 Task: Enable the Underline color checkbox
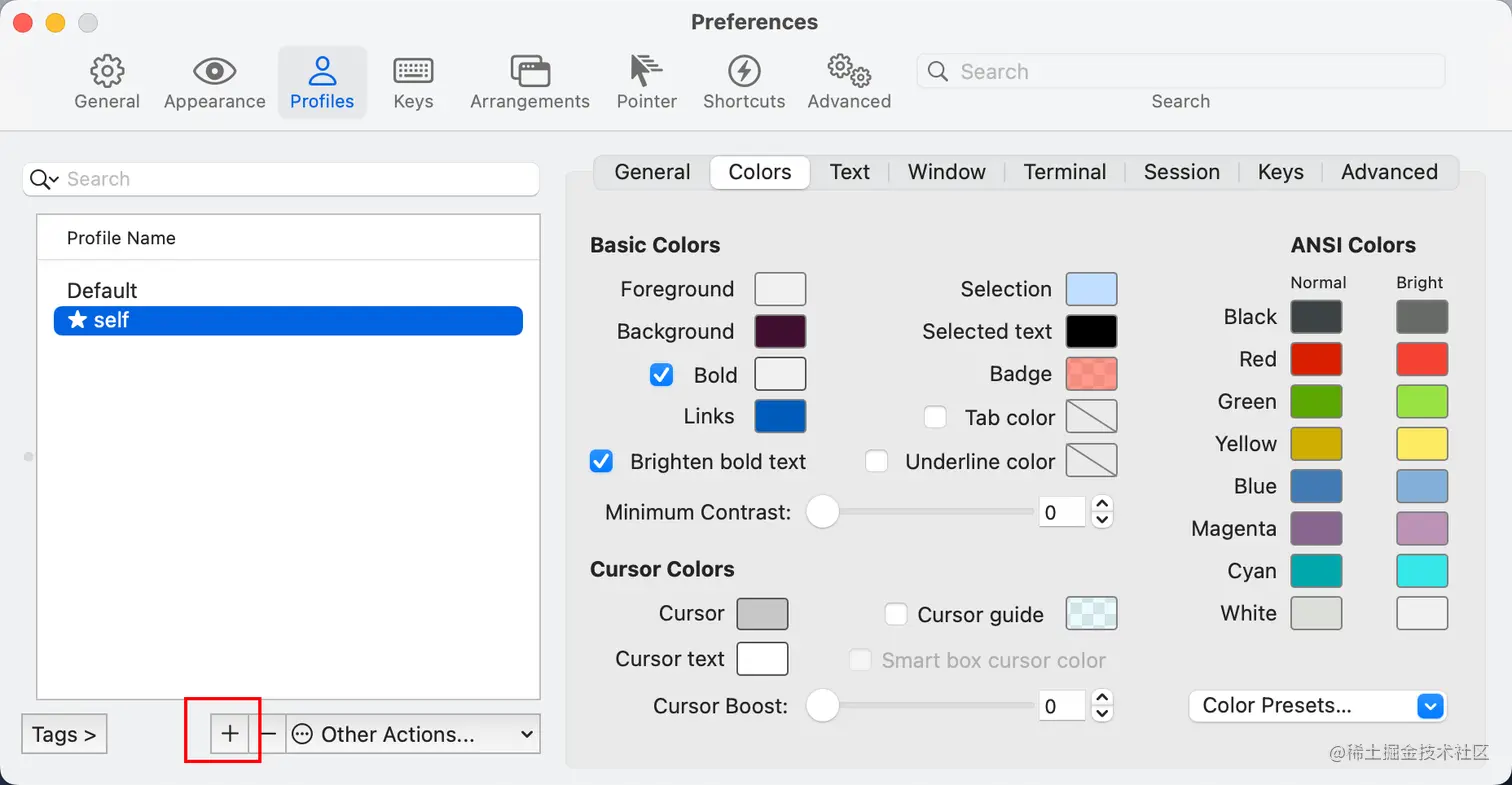(876, 461)
